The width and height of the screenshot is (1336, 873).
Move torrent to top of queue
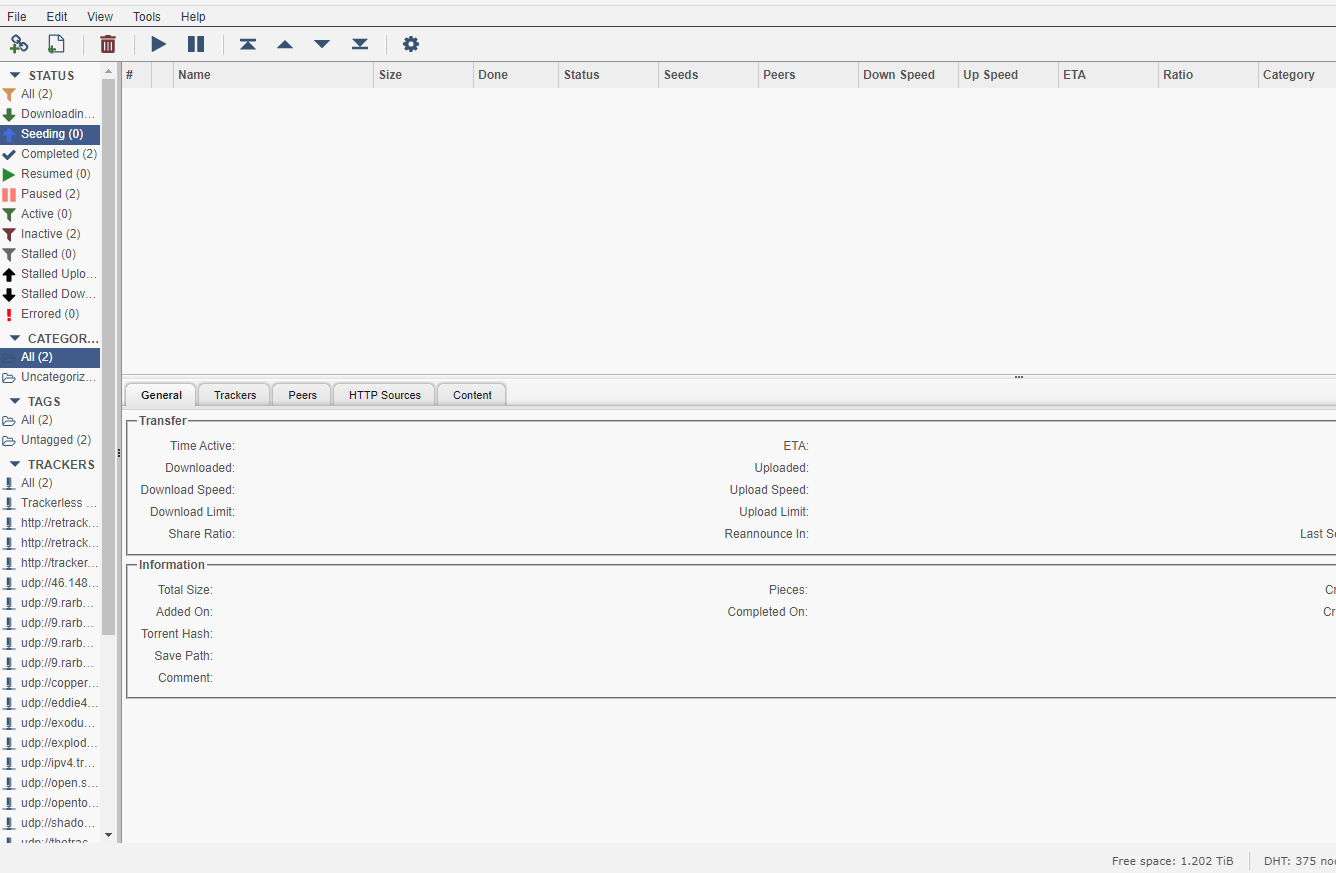[x=248, y=44]
